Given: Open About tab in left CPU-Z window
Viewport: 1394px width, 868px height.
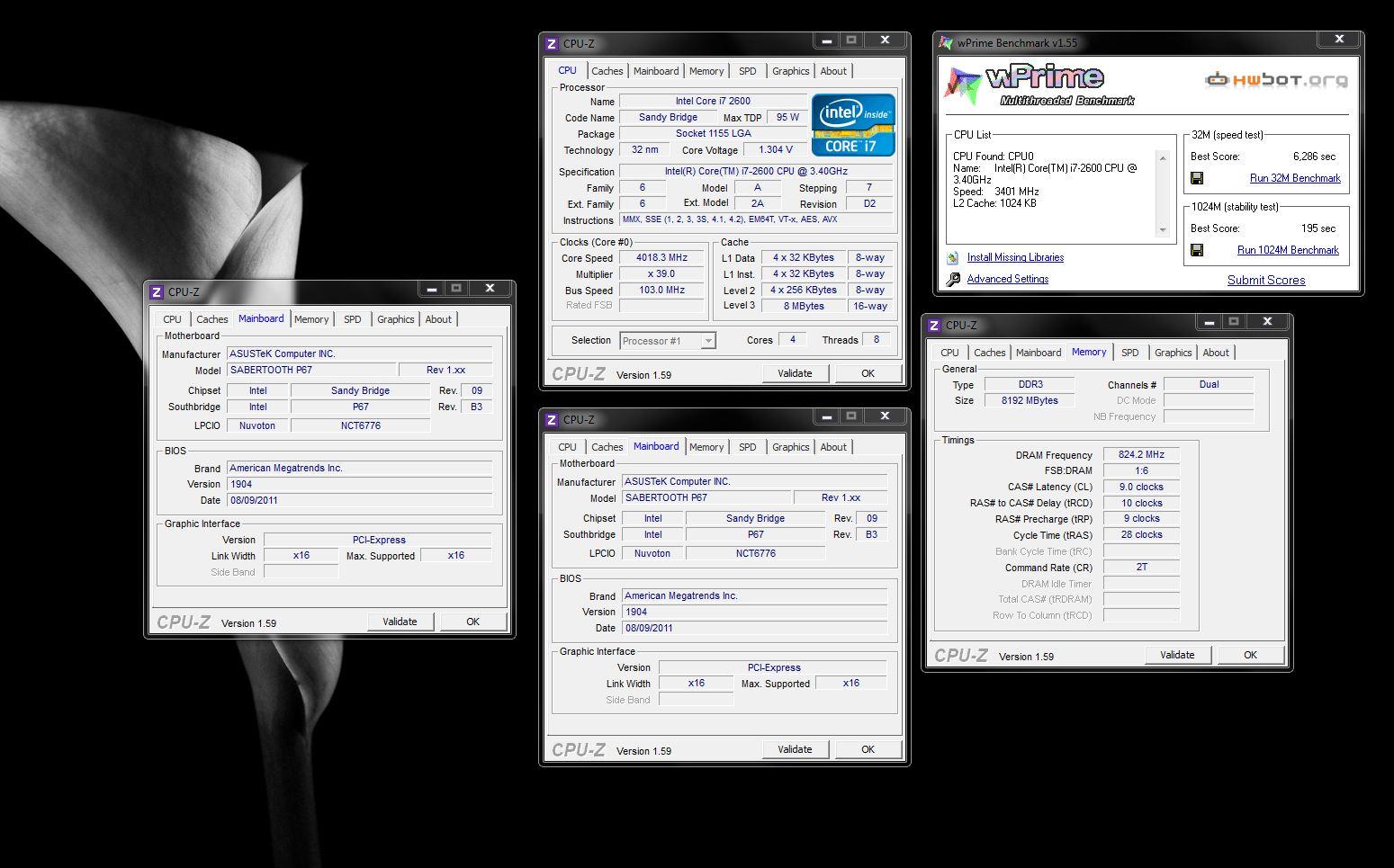Looking at the screenshot, I should tap(438, 319).
